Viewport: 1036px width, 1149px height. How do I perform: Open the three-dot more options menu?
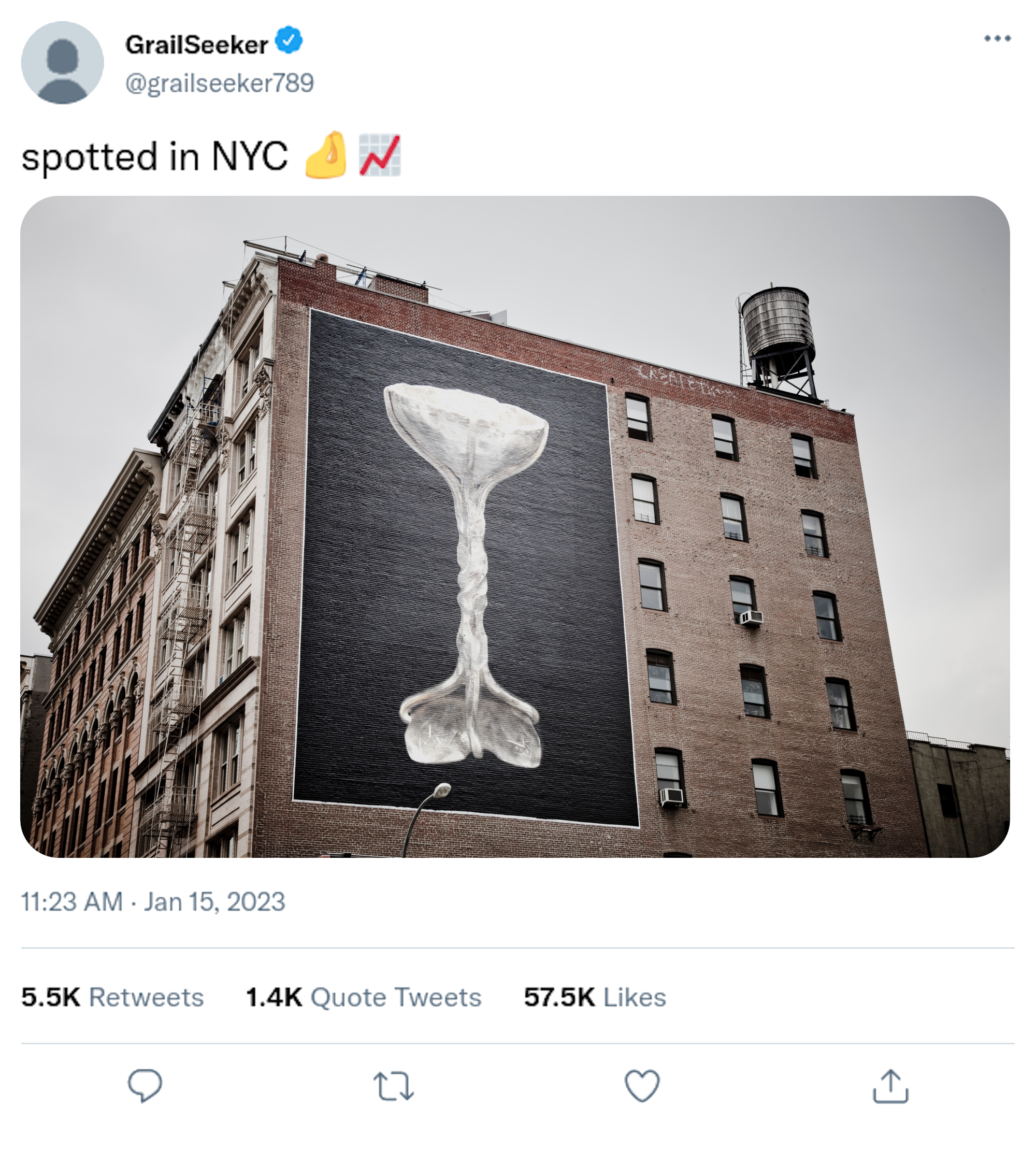pos(997,38)
